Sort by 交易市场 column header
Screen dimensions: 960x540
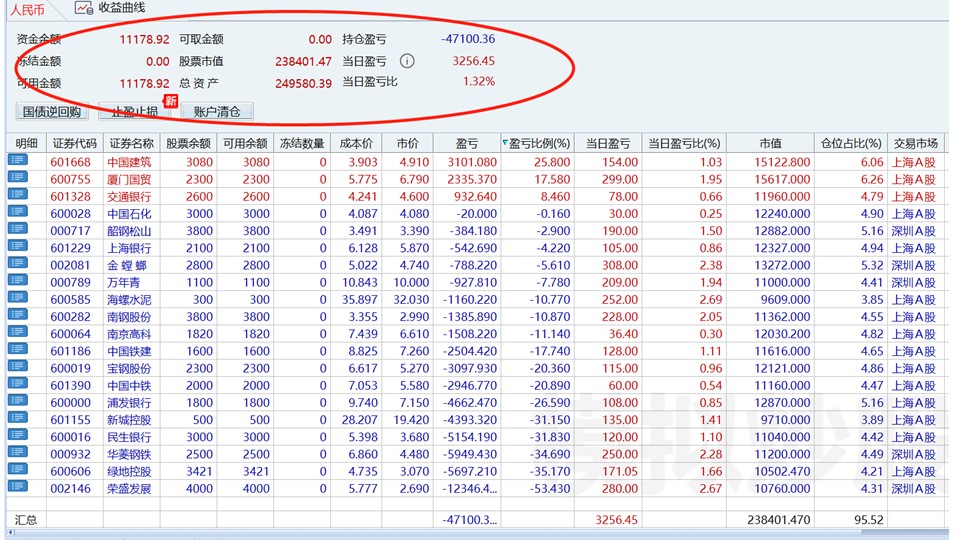pos(915,143)
